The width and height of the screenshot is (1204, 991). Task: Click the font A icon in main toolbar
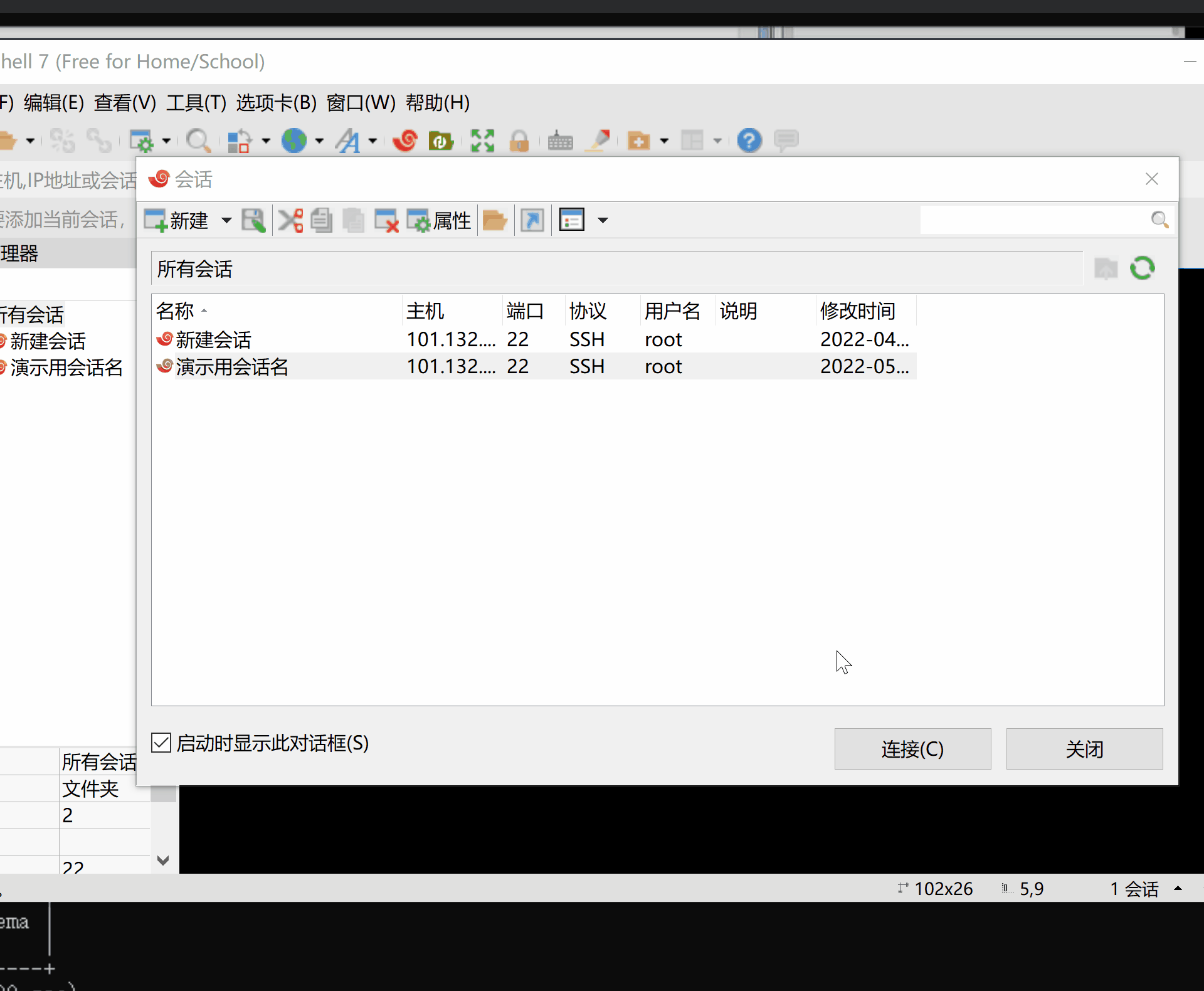click(x=348, y=140)
